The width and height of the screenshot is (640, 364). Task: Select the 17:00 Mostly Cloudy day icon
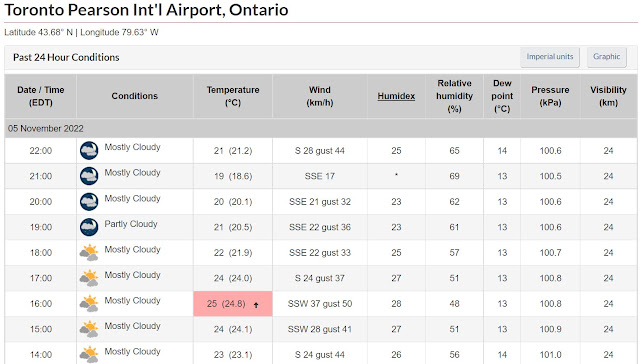[x=89, y=278]
